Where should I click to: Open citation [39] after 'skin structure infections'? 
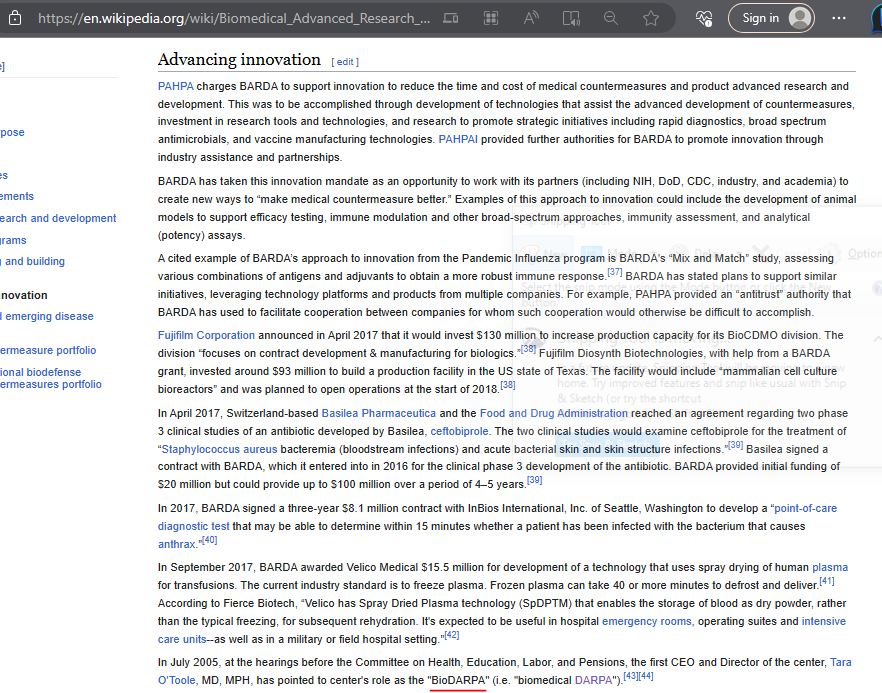735,446
